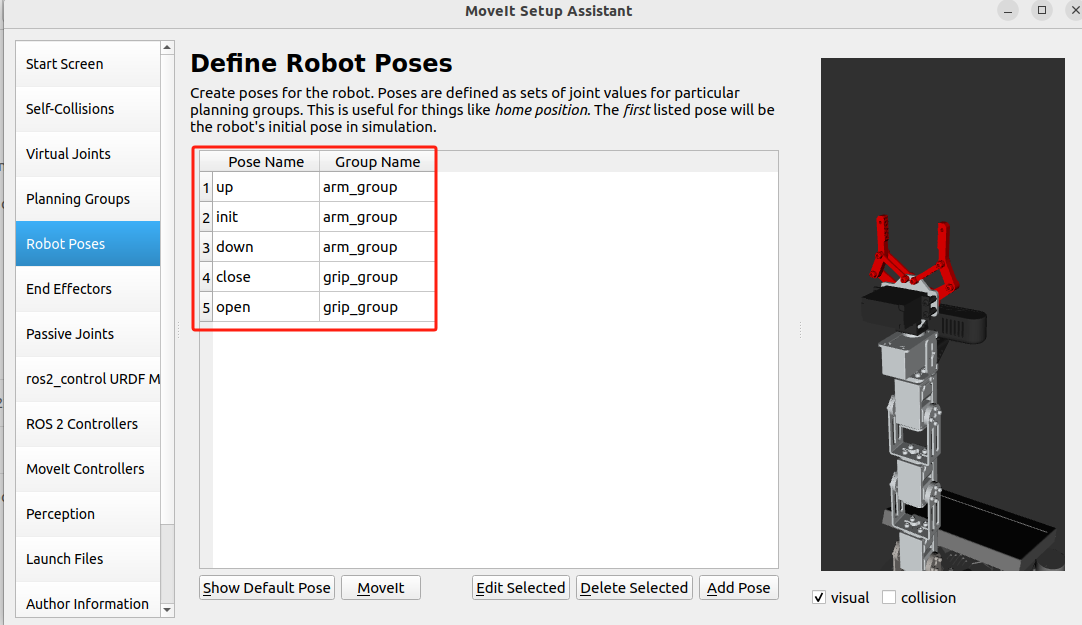This screenshot has height=625, width=1082.
Task: Select row header number 3
Action: (206, 247)
